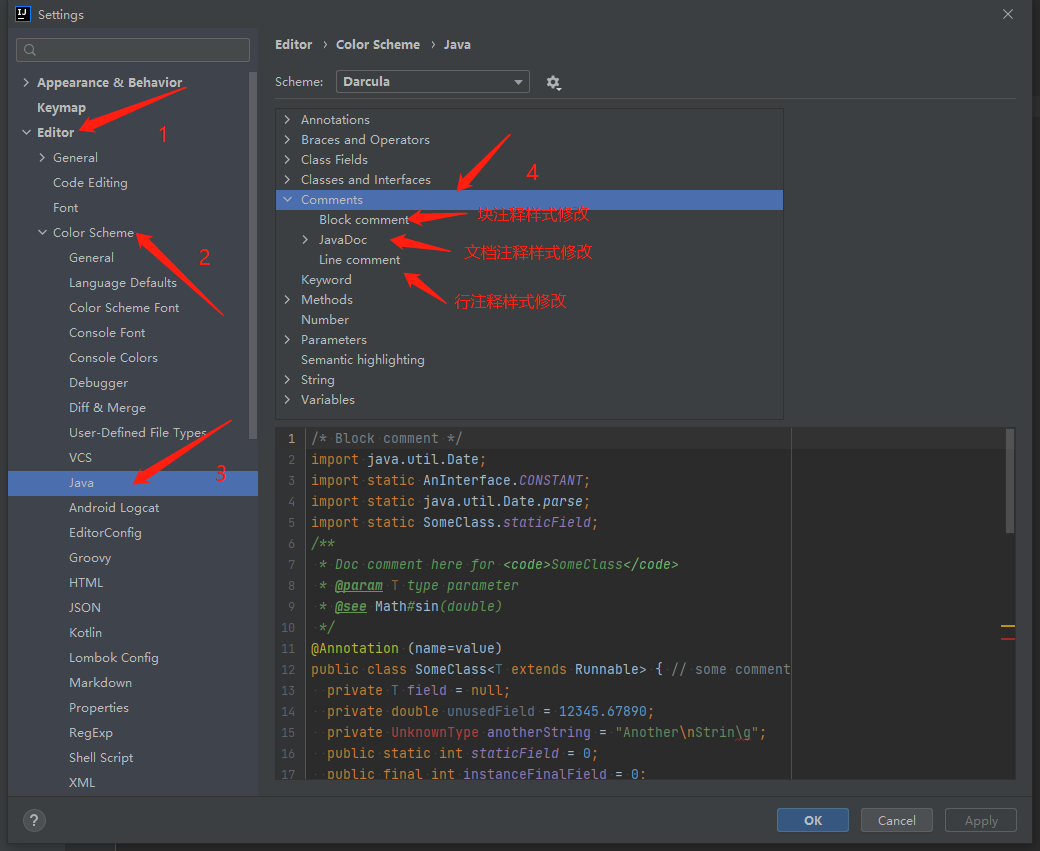This screenshot has width=1040, height=851.
Task: Select VCS color settings
Action: pos(80,458)
